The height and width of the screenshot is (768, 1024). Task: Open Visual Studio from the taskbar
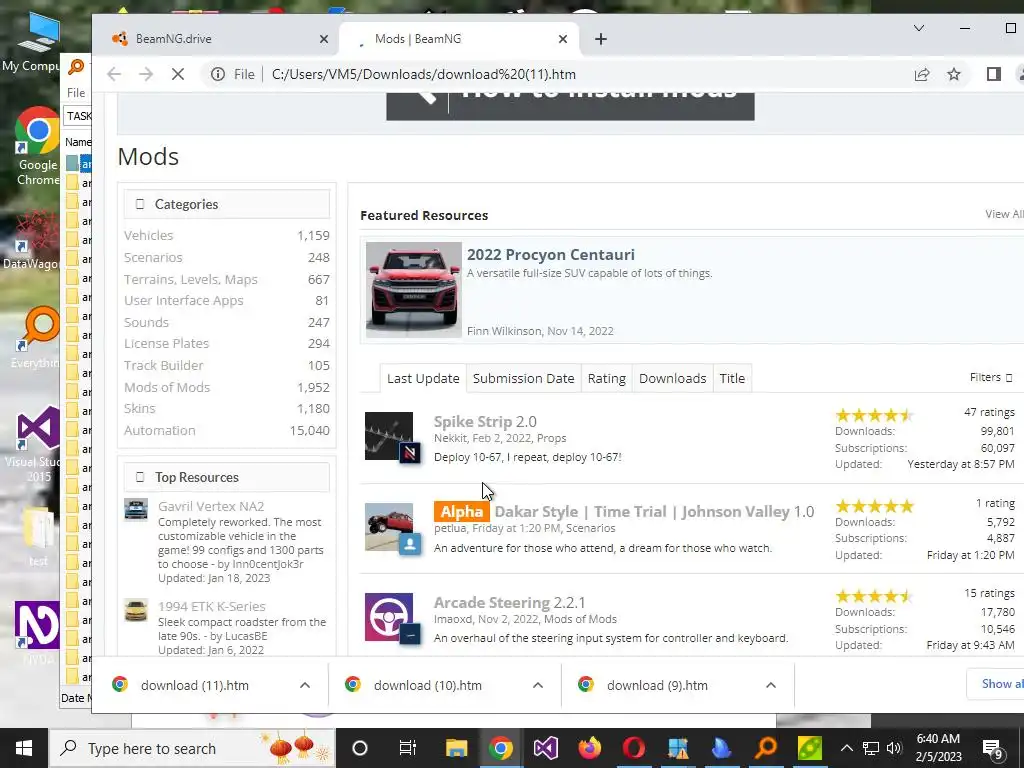coord(545,748)
